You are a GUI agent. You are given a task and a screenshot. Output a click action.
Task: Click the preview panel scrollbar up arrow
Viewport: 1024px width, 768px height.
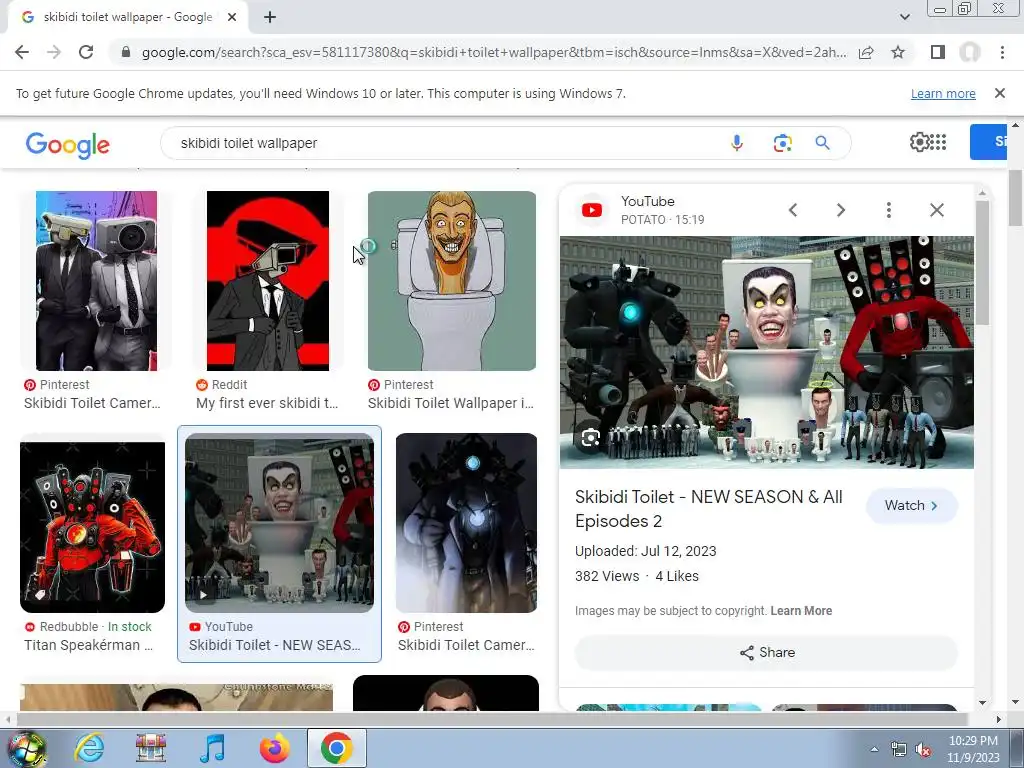pyautogui.click(x=982, y=193)
